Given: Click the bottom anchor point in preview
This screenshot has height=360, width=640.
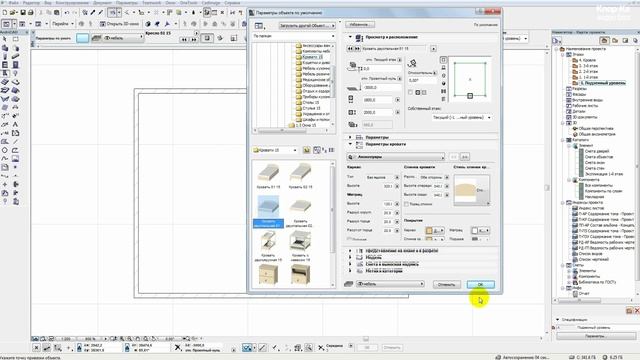Looking at the screenshot, I should [470, 96].
